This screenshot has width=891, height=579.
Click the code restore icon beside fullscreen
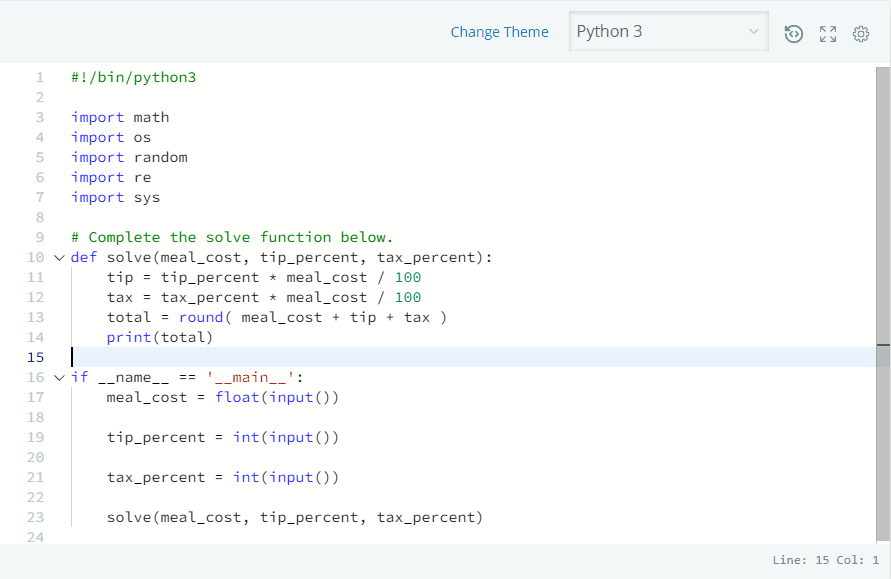coord(793,33)
